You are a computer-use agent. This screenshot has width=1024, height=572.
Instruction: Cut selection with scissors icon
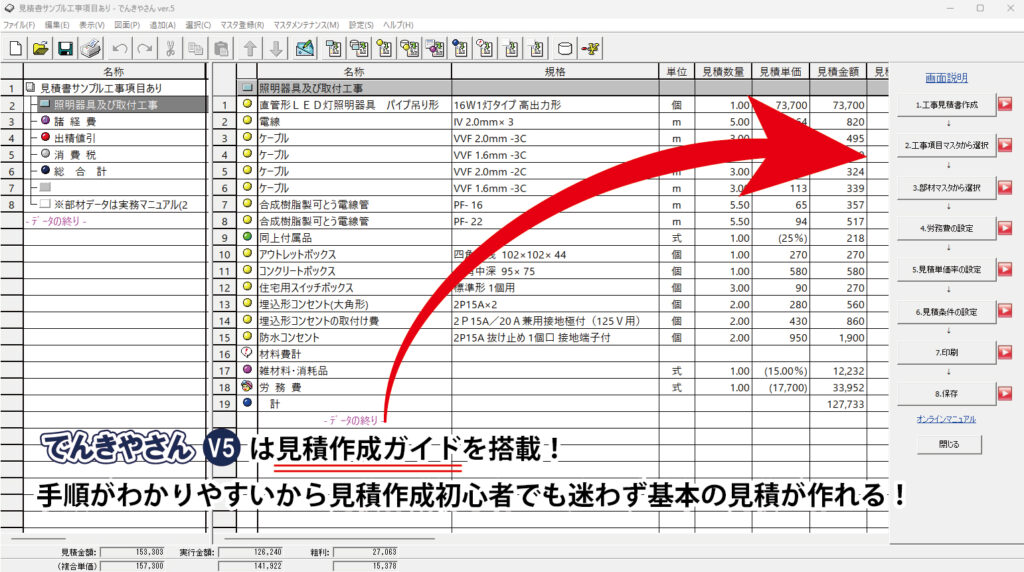coord(170,48)
